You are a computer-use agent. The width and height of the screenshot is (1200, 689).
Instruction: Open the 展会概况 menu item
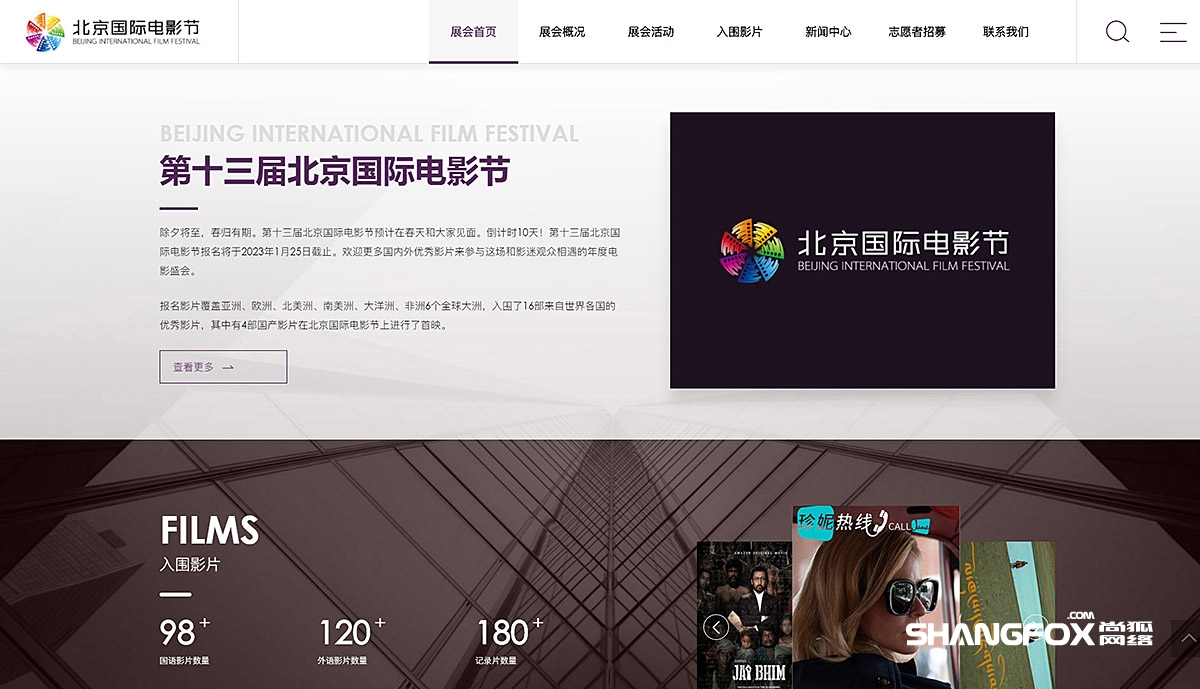click(562, 32)
